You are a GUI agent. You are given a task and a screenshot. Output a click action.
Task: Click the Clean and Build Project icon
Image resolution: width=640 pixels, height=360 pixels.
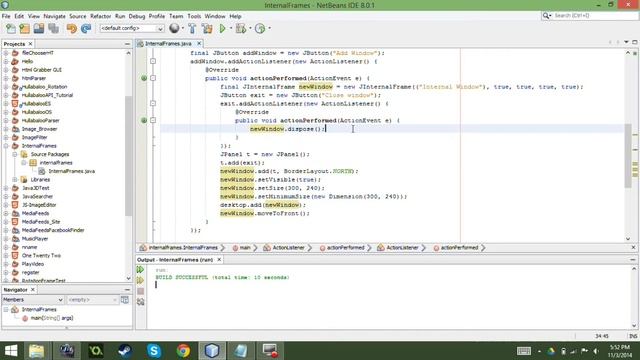click(207, 29)
